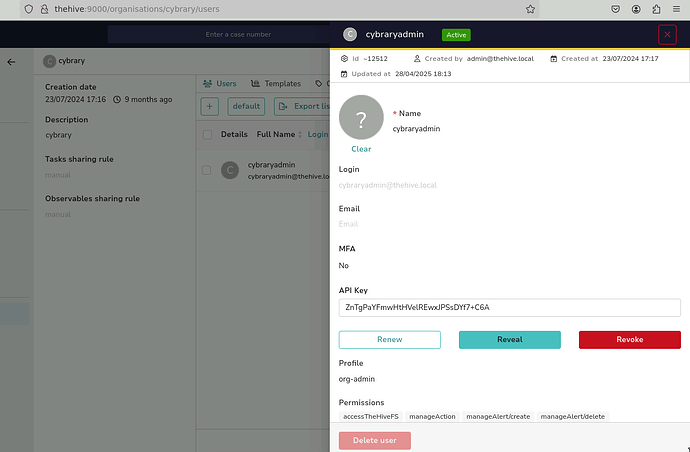The height and width of the screenshot is (452, 690).
Task: Switch to the Templates tab
Action: coord(276,84)
